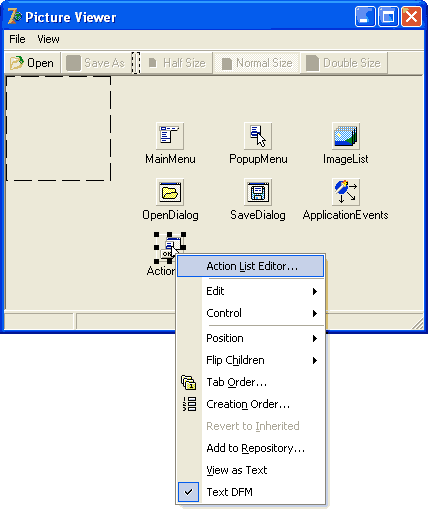Click the Save As toolbar button
Viewport: 428px width, 511px height.
pyautogui.click(x=96, y=63)
